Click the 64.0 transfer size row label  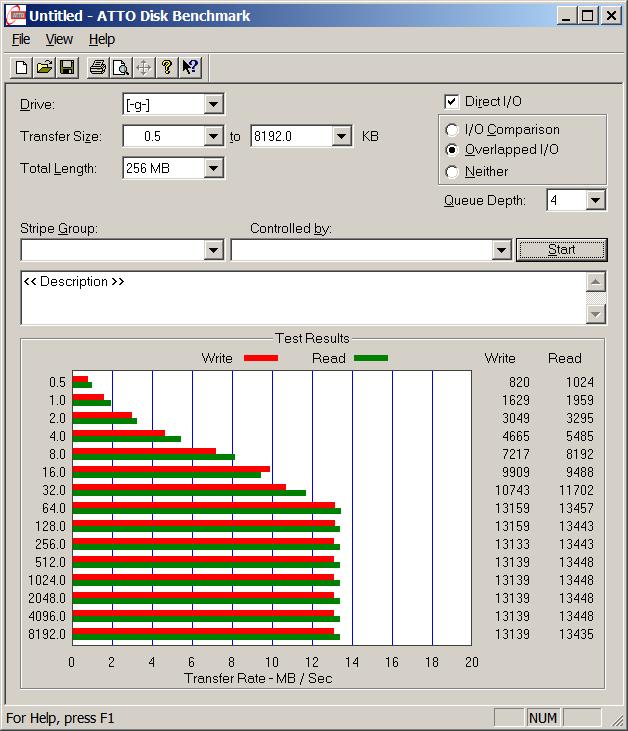point(54,508)
